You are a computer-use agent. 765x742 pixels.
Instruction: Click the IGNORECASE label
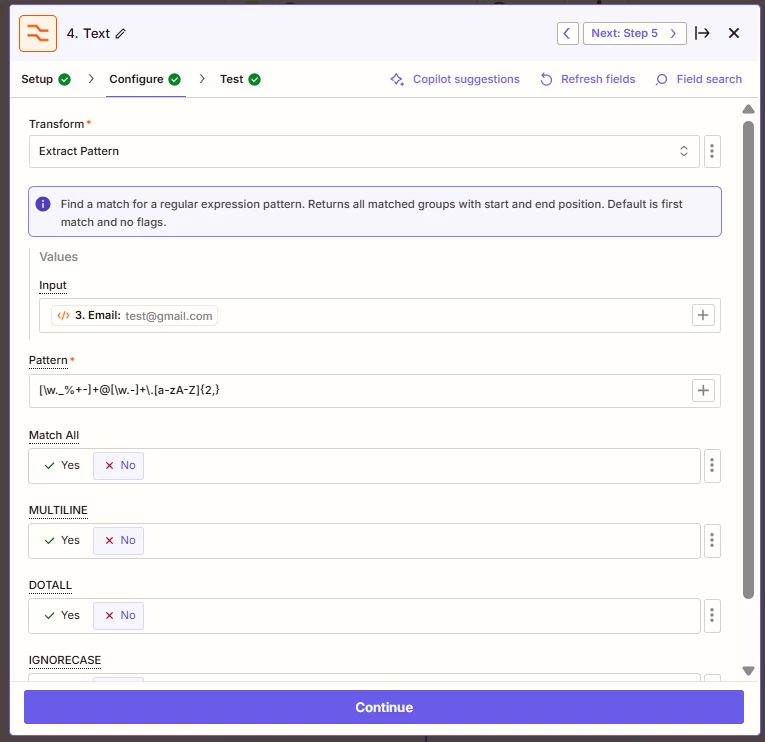(x=65, y=661)
